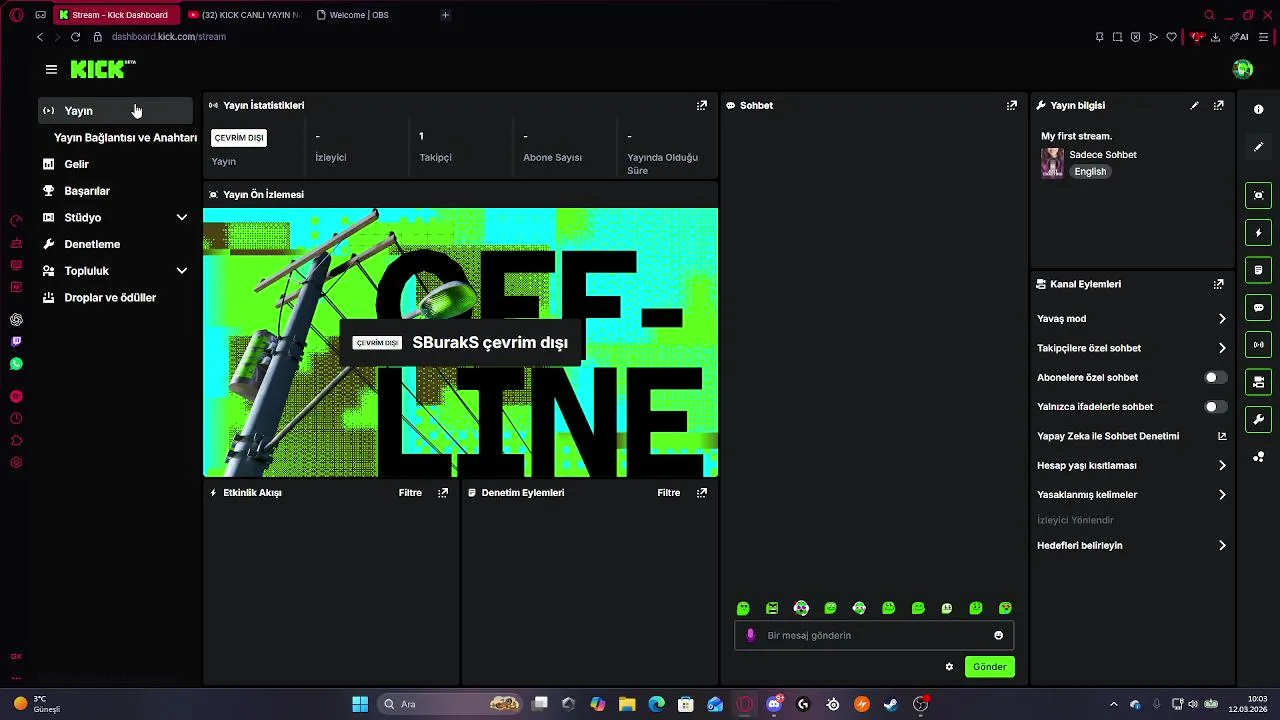Viewport: 1280px width, 720px height.
Task: Click the English language tag
Action: coord(1090,172)
